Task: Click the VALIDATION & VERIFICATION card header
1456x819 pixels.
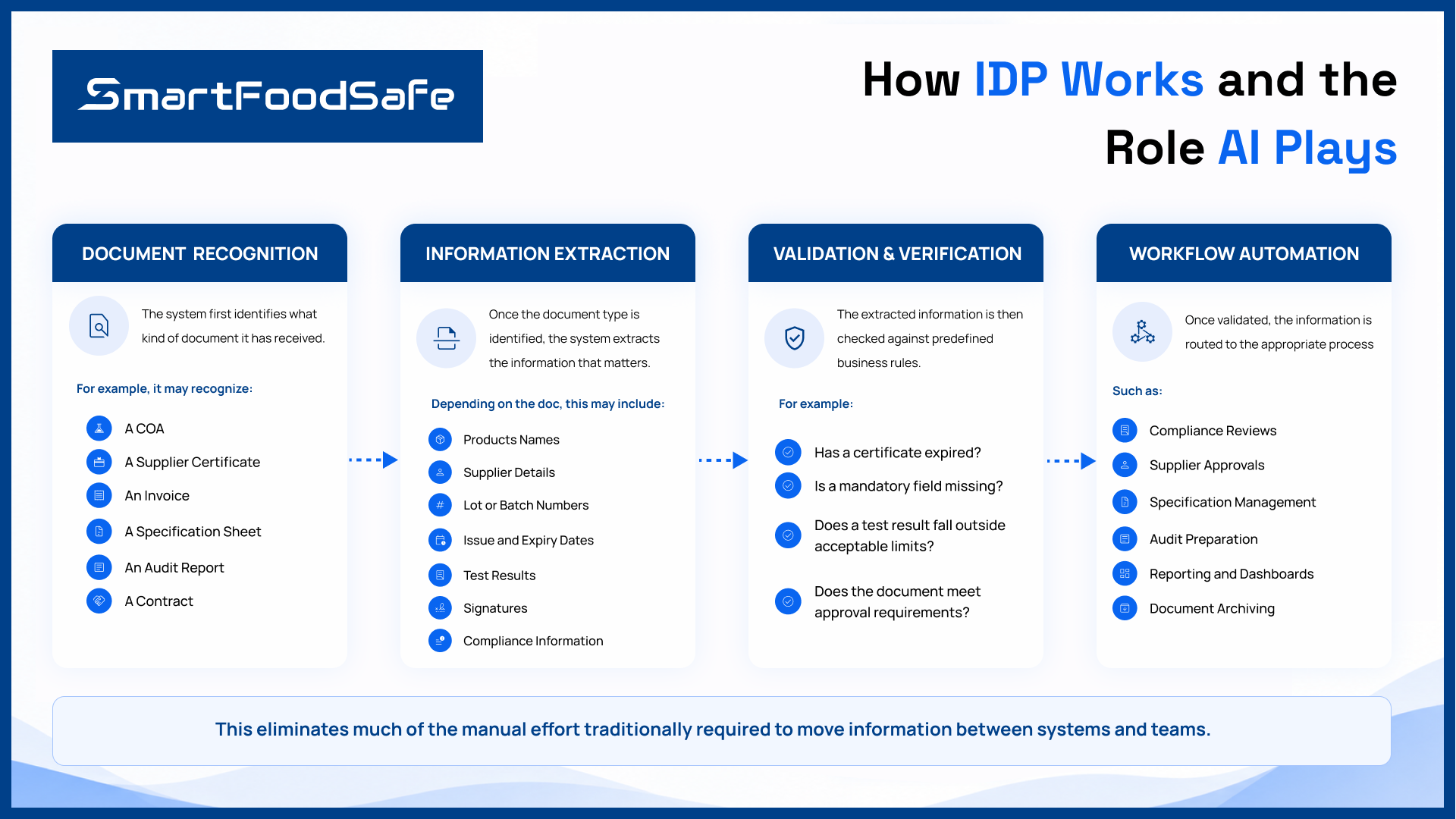Action: [896, 253]
